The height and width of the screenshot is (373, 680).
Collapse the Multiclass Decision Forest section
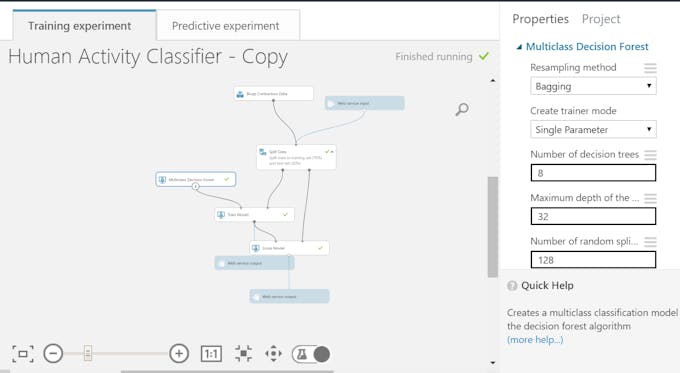519,47
